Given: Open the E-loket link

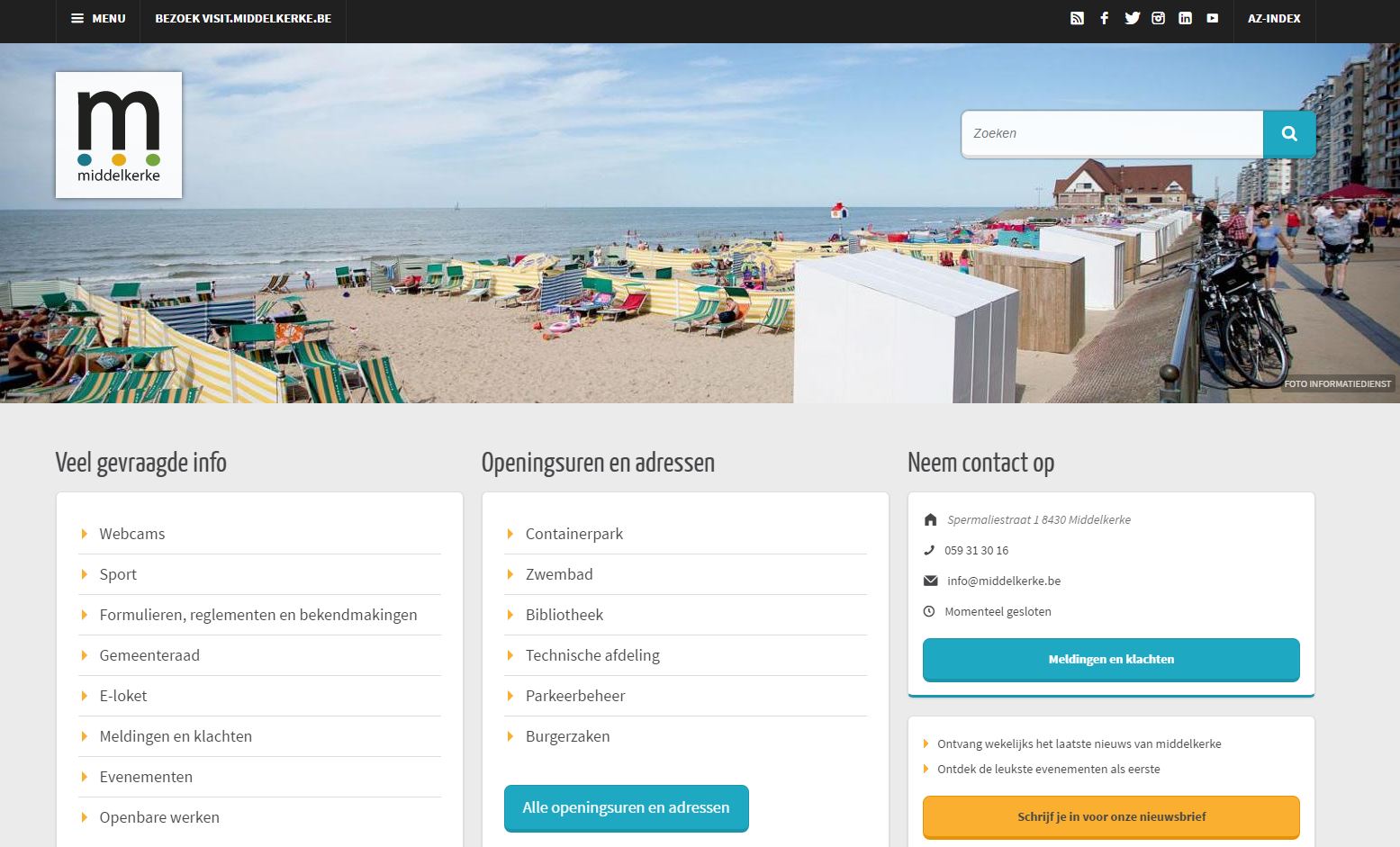Looking at the screenshot, I should click(123, 696).
